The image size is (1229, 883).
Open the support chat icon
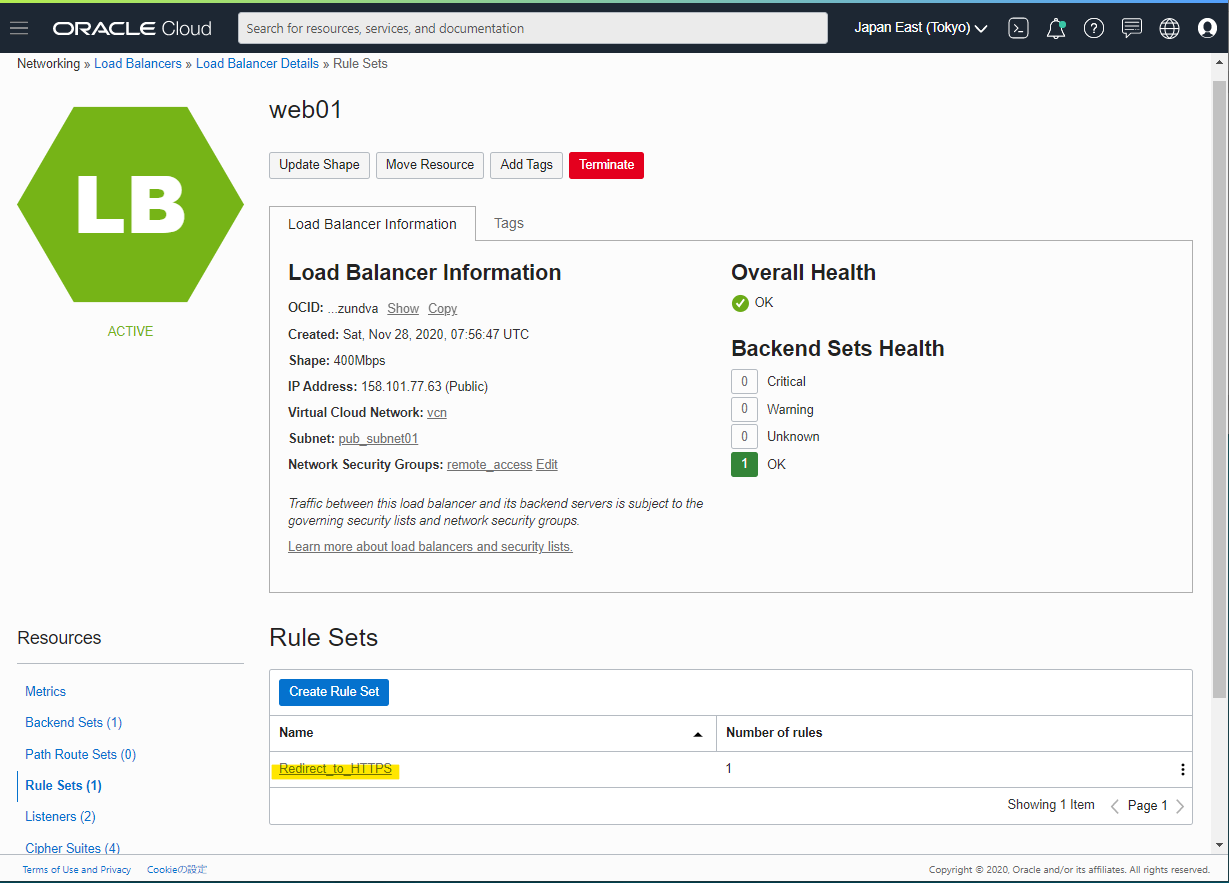coord(1132,28)
